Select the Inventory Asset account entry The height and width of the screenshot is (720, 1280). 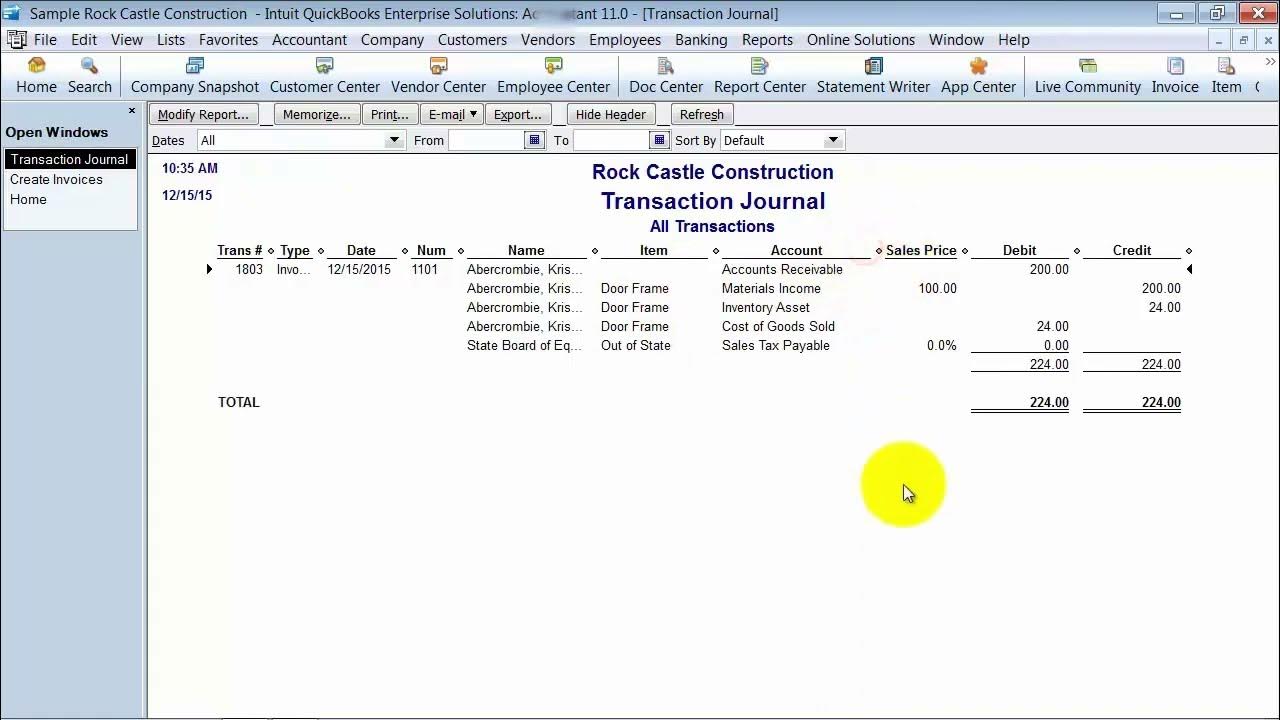766,307
